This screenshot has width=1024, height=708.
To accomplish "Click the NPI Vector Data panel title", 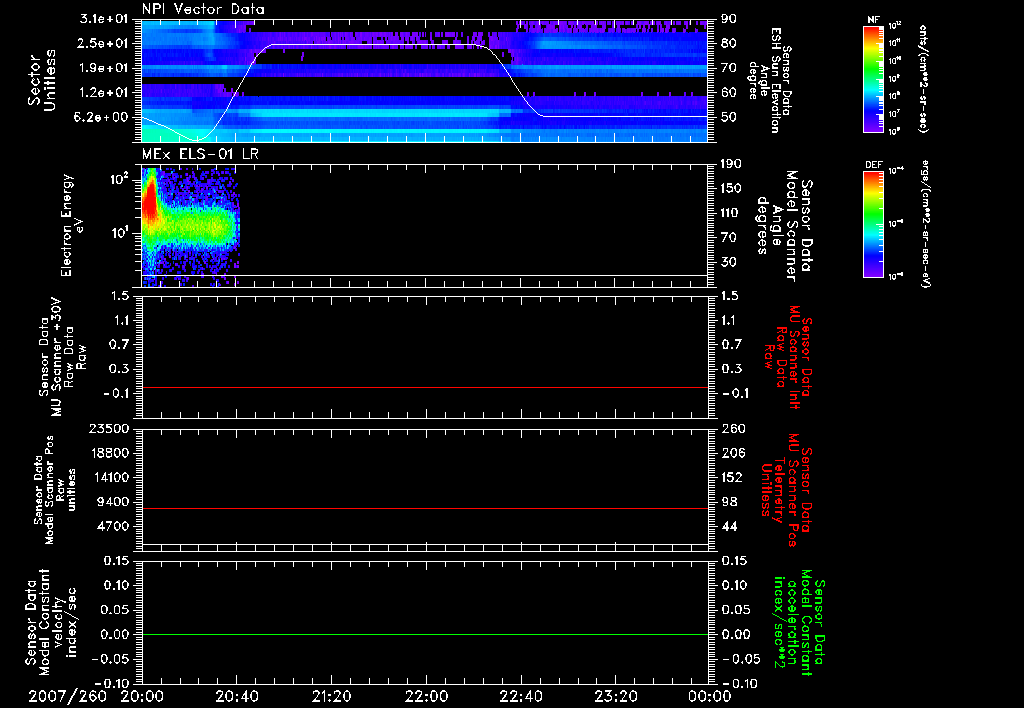I will coord(203,9).
